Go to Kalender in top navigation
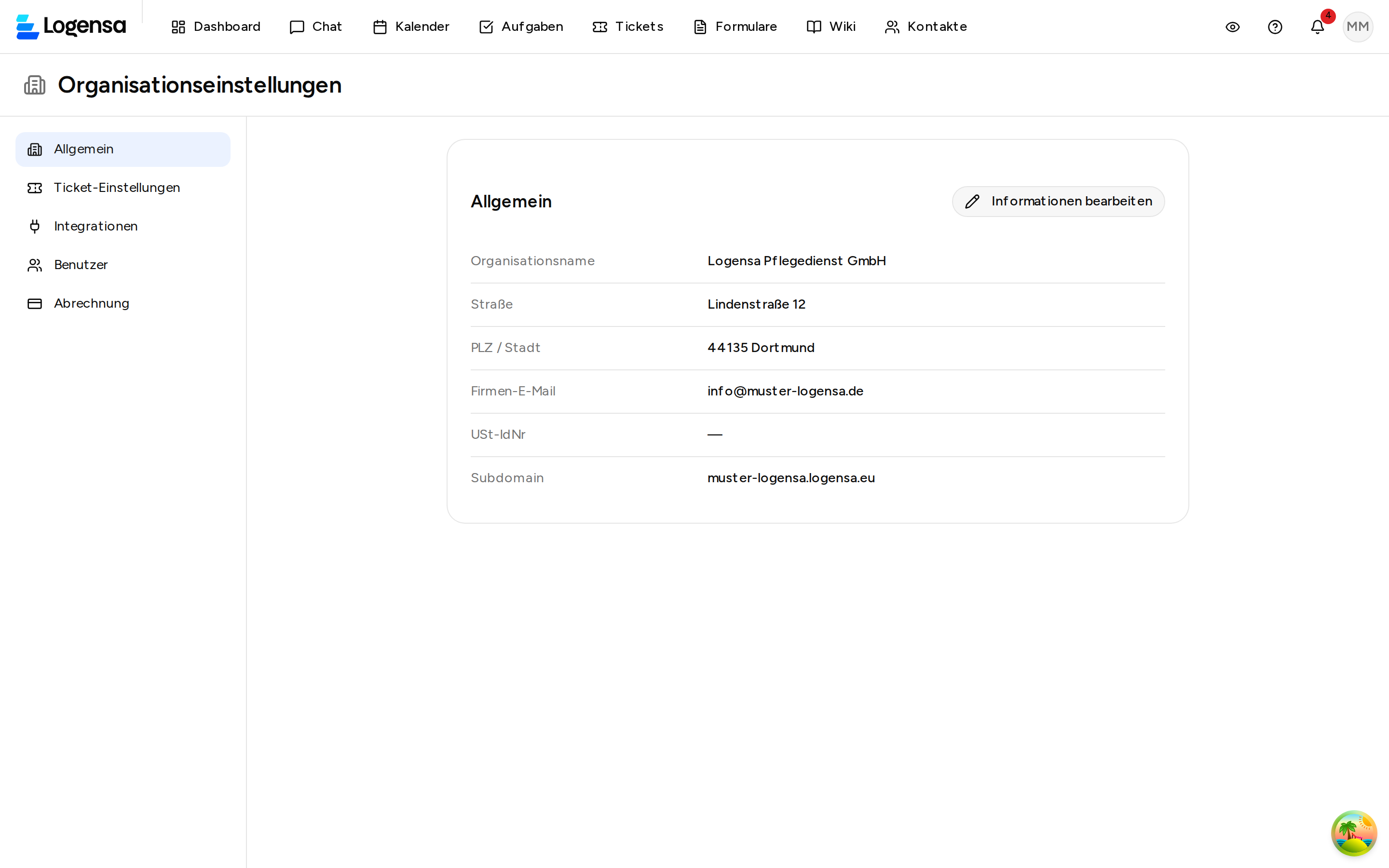This screenshot has width=1389, height=868. click(411, 27)
